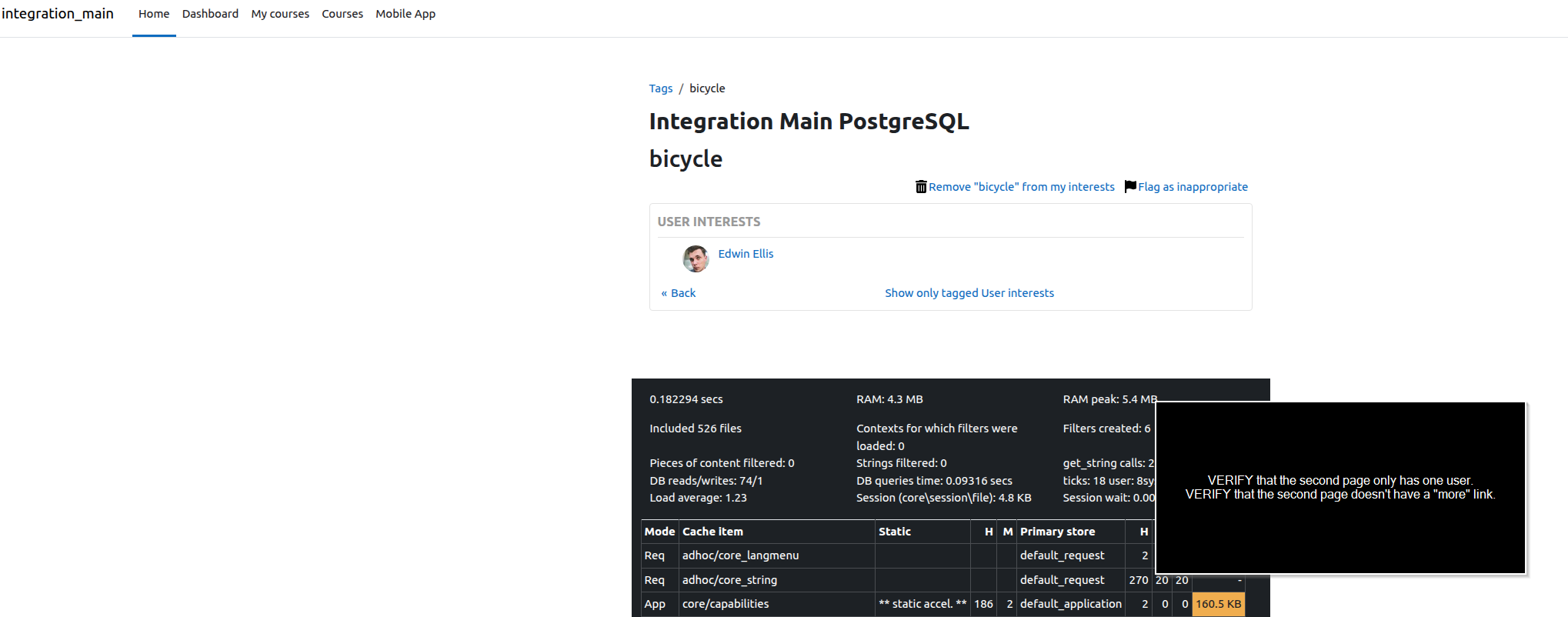Click Contexts for which filters were loaded

click(x=937, y=437)
